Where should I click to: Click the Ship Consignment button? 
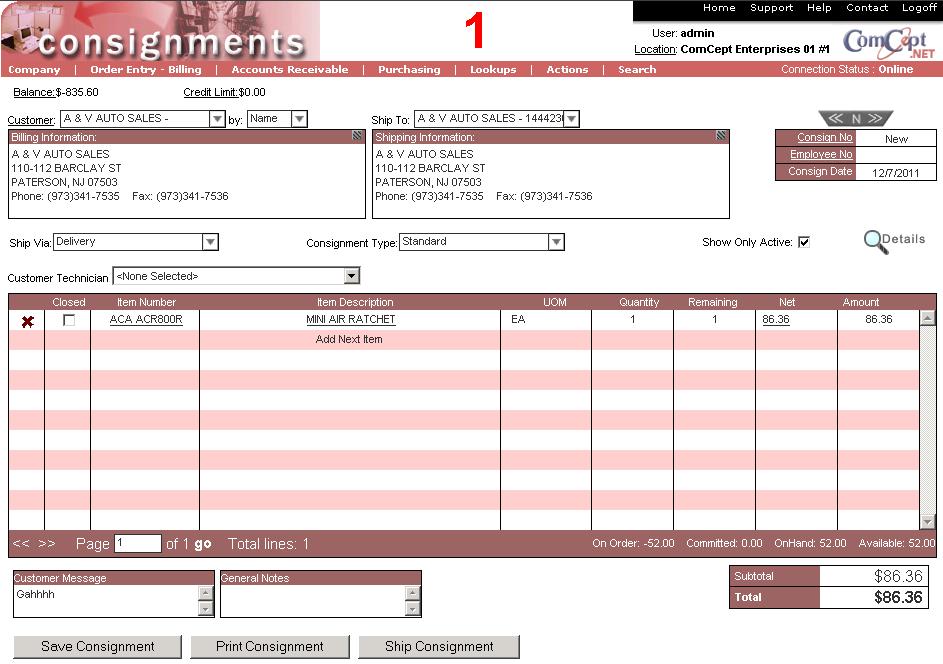[439, 647]
